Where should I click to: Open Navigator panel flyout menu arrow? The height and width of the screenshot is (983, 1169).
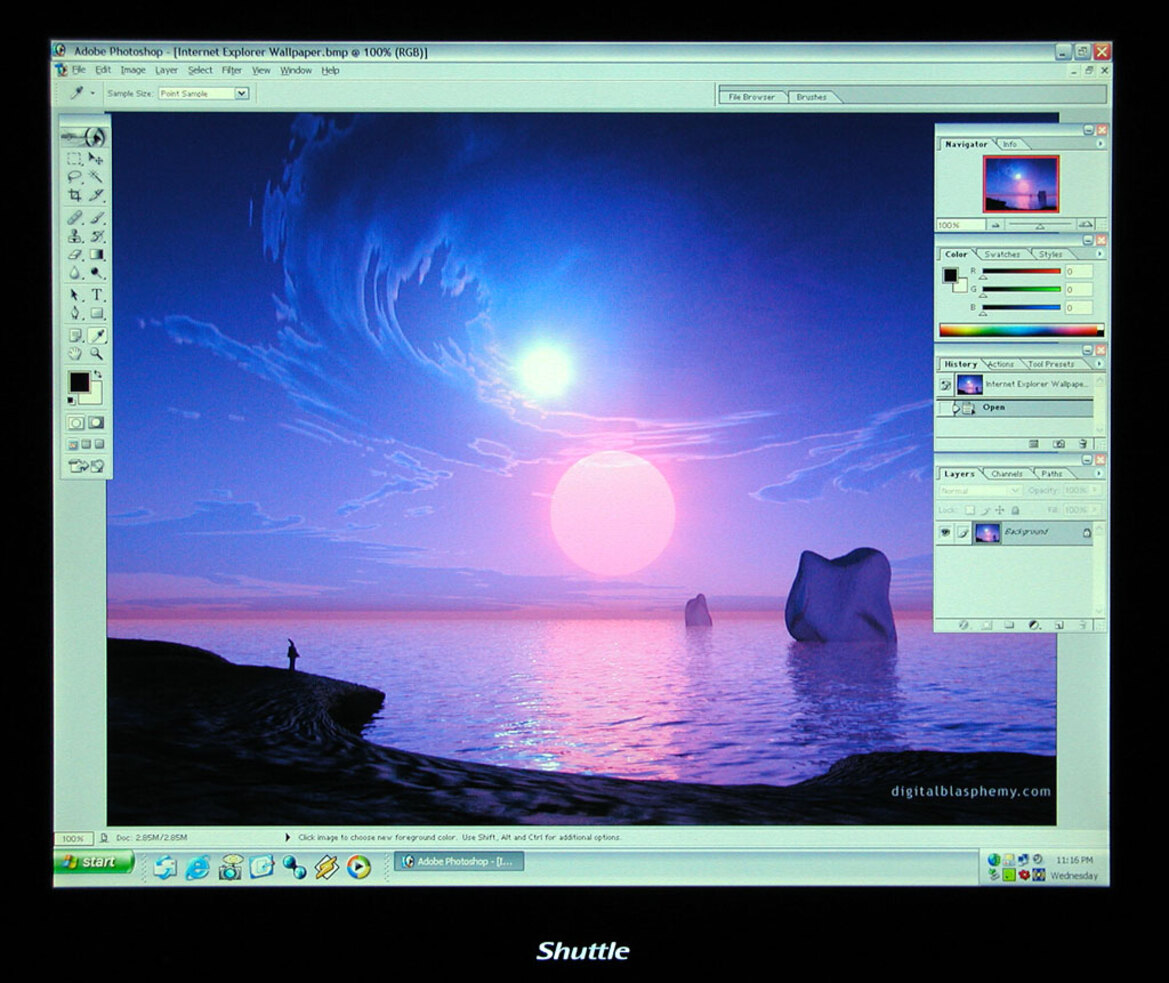pos(1100,144)
